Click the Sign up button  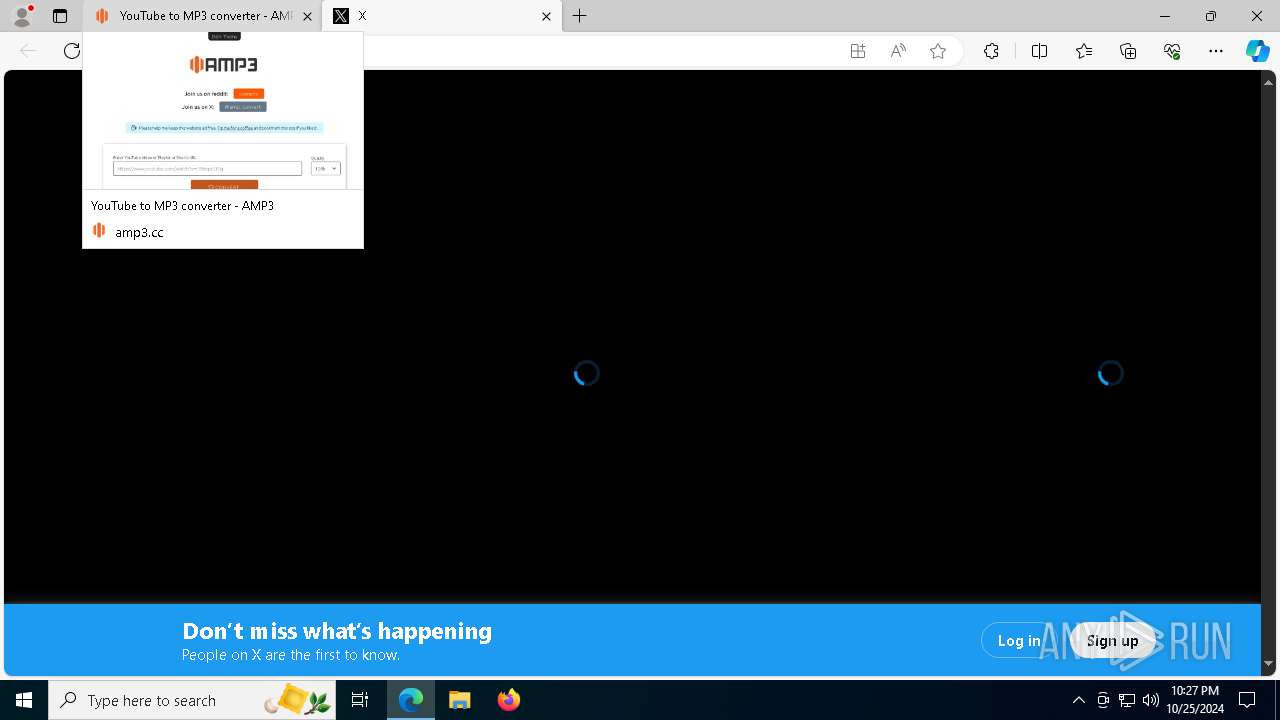(1112, 641)
